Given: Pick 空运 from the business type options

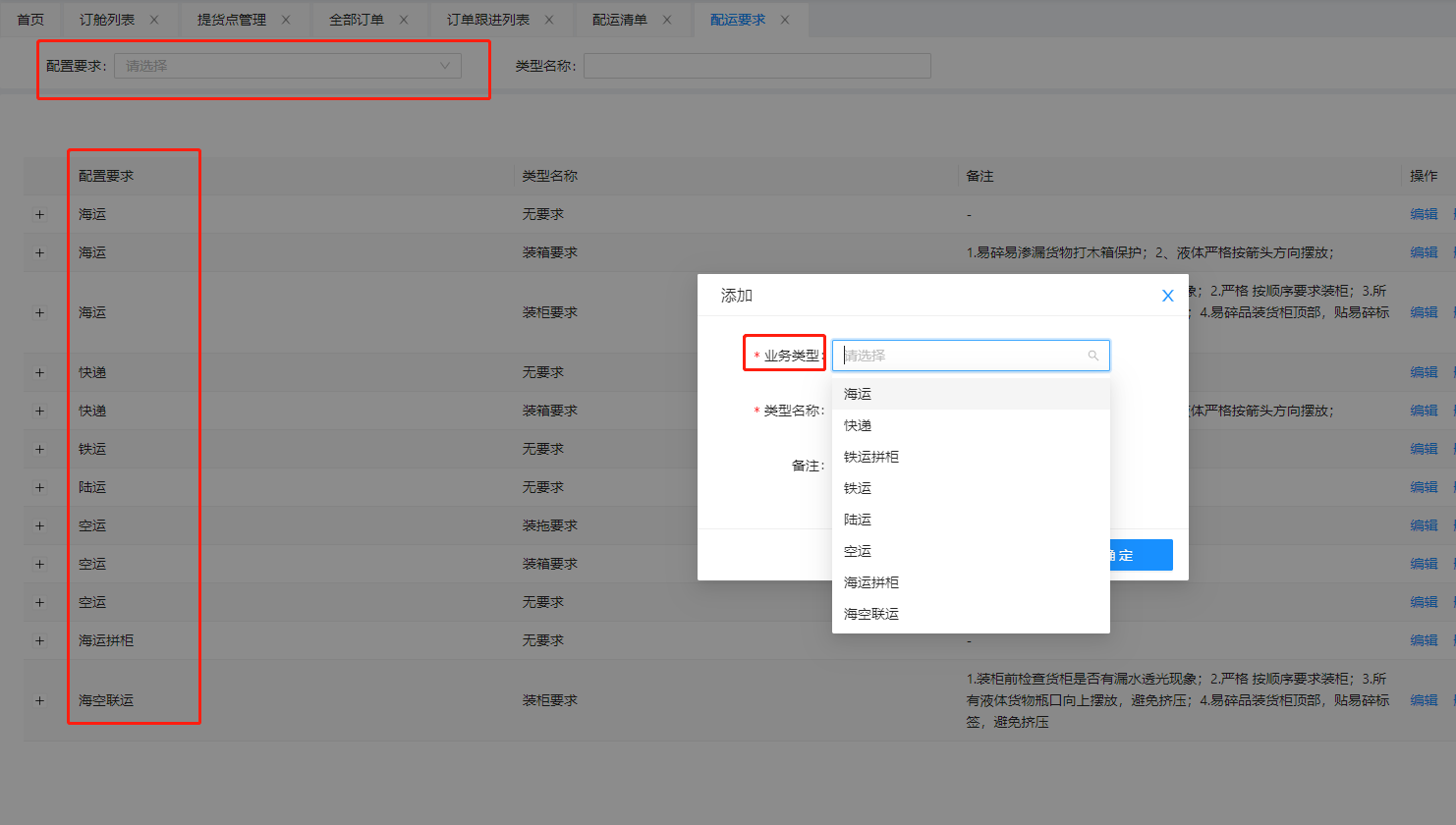Looking at the screenshot, I should click(x=858, y=551).
